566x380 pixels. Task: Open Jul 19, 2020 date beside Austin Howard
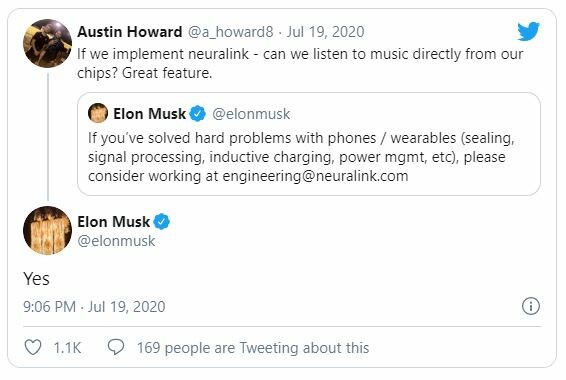(325, 32)
